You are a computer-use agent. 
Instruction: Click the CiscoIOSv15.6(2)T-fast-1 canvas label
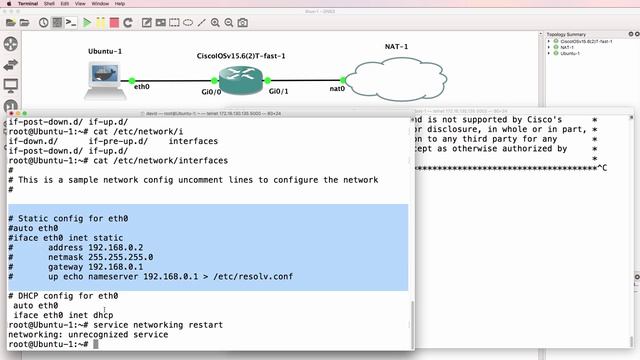coord(241,56)
